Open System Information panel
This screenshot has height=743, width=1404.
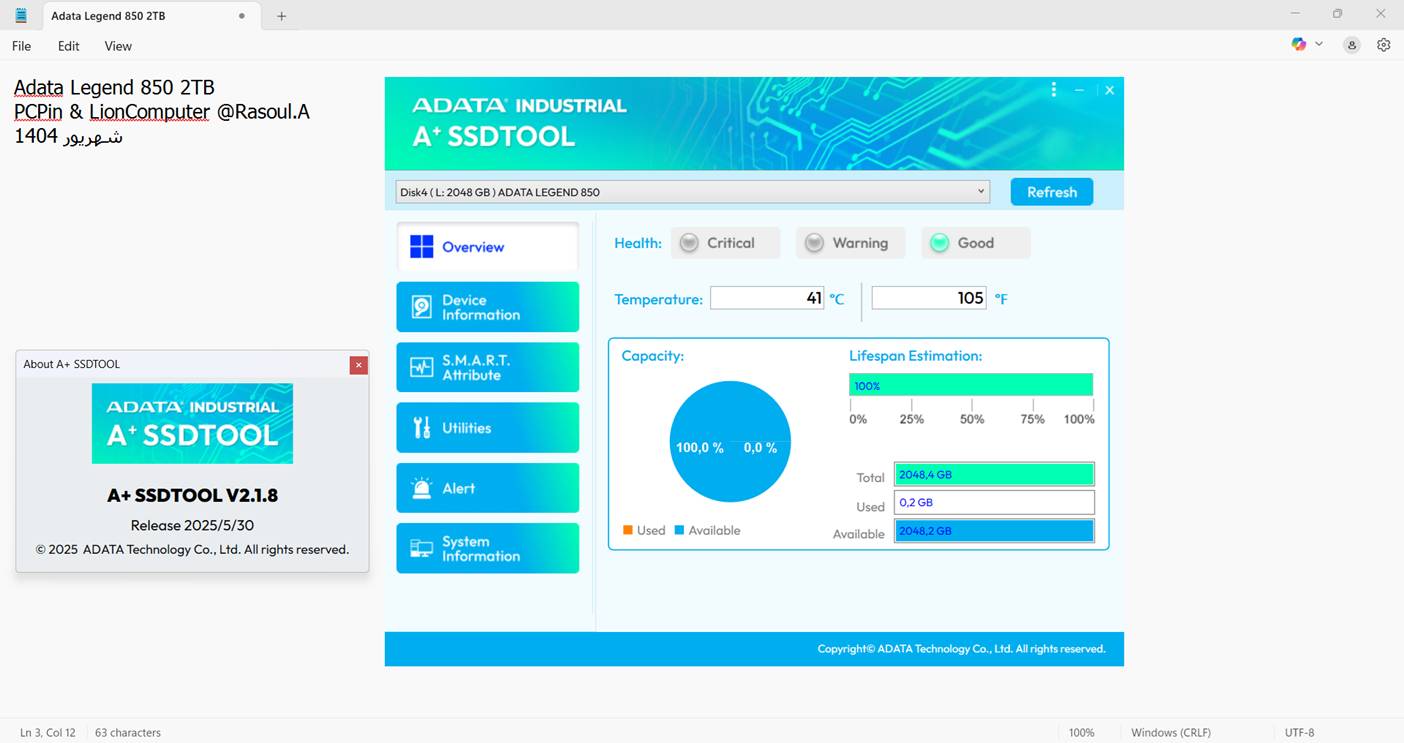(x=487, y=548)
